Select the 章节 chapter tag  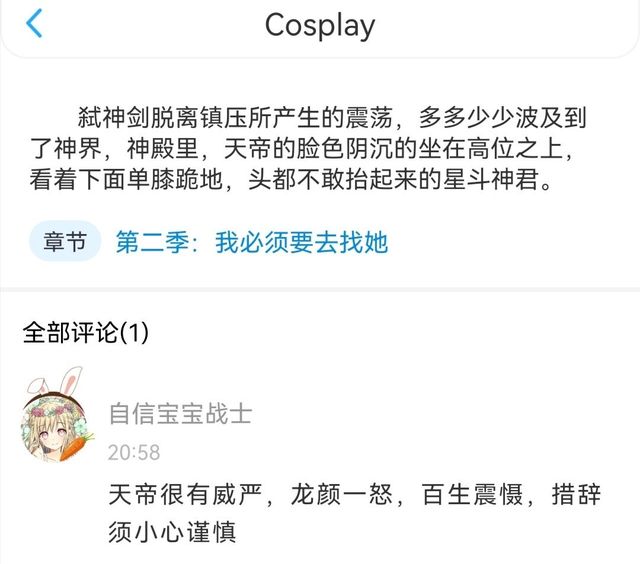[x=65, y=241]
